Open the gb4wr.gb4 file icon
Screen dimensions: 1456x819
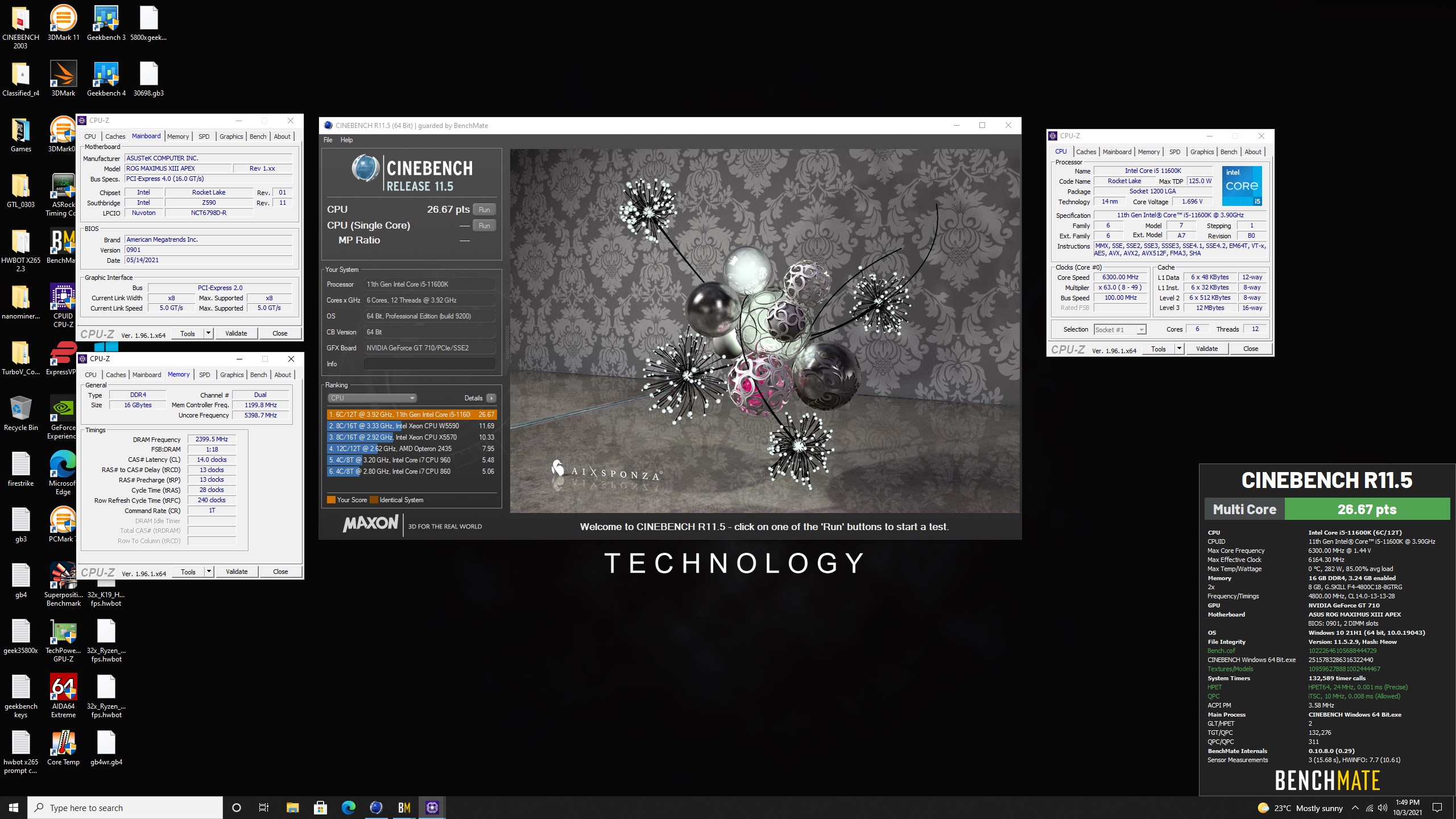pyautogui.click(x=106, y=747)
